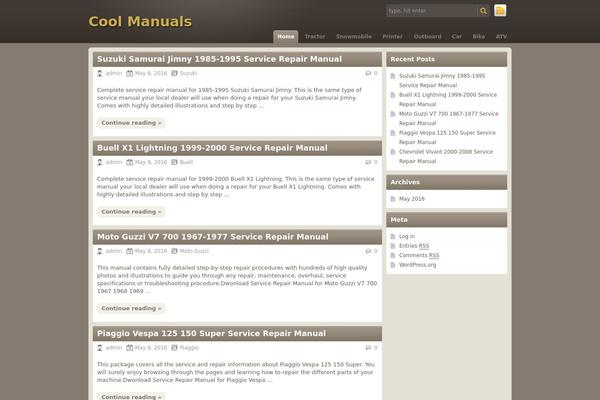600x400 pixels.
Task: Open the Outboard menu item
Action: point(427,36)
